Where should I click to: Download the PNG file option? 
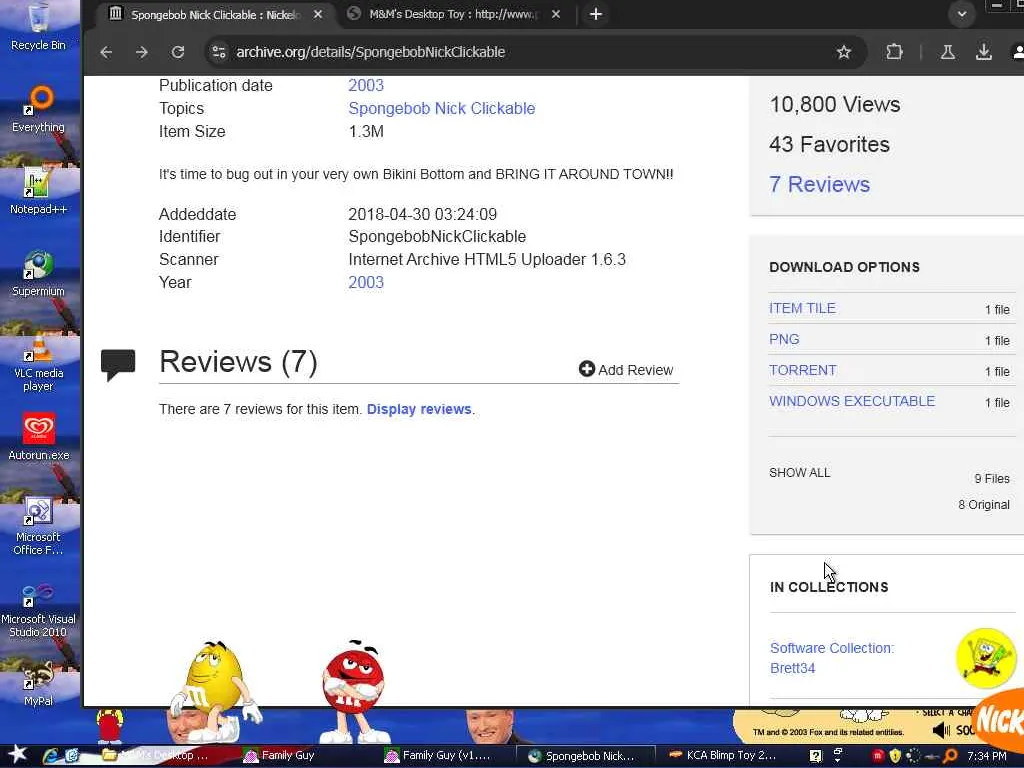tap(784, 339)
